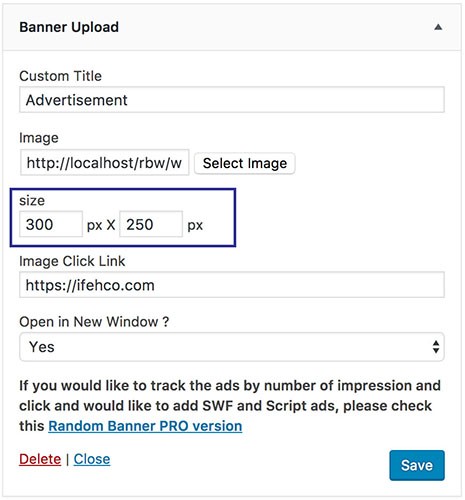Click the Open in New Window ? label
The width and height of the screenshot is (465, 500).
click(94, 322)
